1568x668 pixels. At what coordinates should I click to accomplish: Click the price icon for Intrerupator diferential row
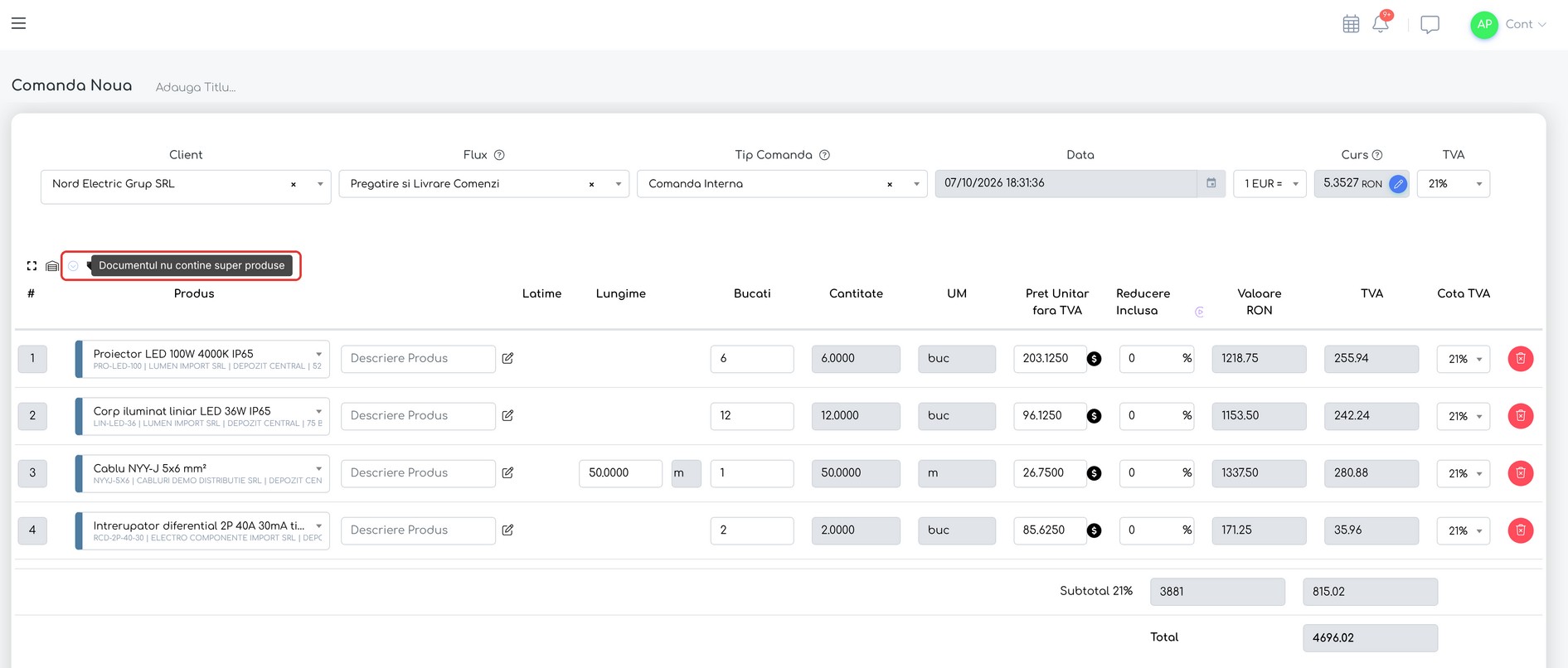(x=1095, y=530)
